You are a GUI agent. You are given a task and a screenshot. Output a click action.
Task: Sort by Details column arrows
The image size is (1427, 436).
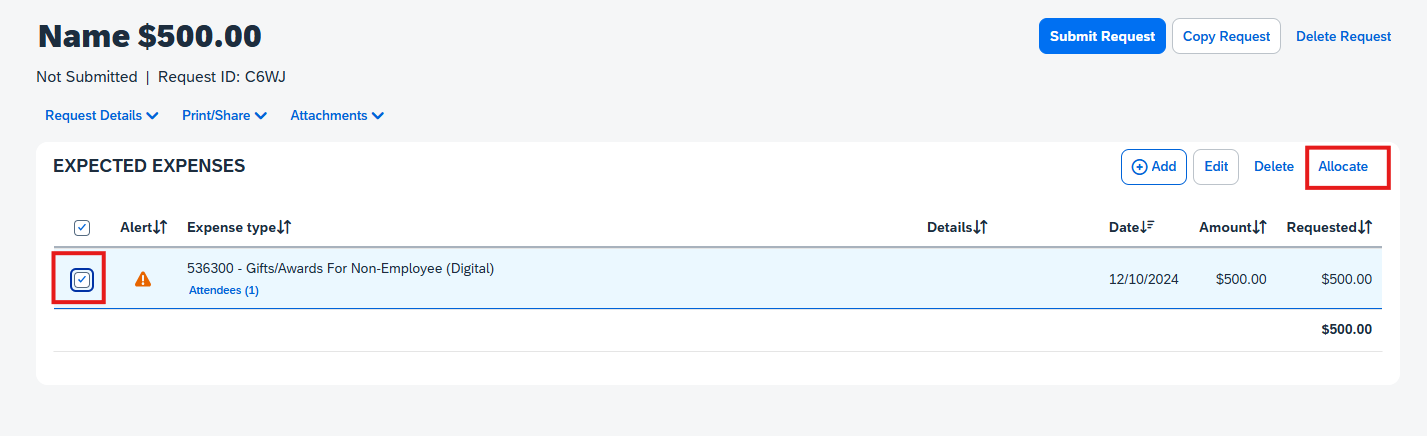[x=981, y=228]
